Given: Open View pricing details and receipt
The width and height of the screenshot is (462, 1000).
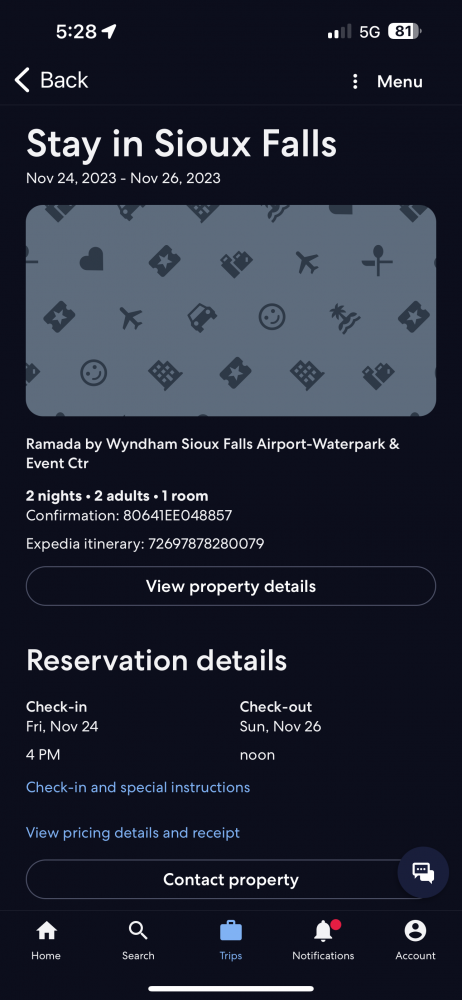Looking at the screenshot, I should [x=133, y=833].
